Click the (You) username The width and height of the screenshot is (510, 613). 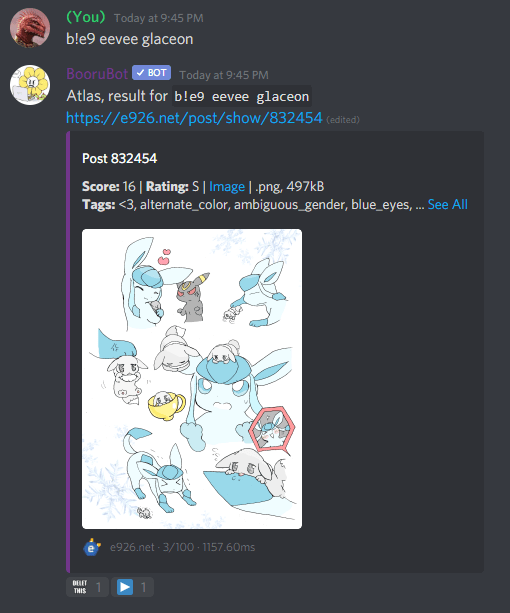tap(86, 17)
